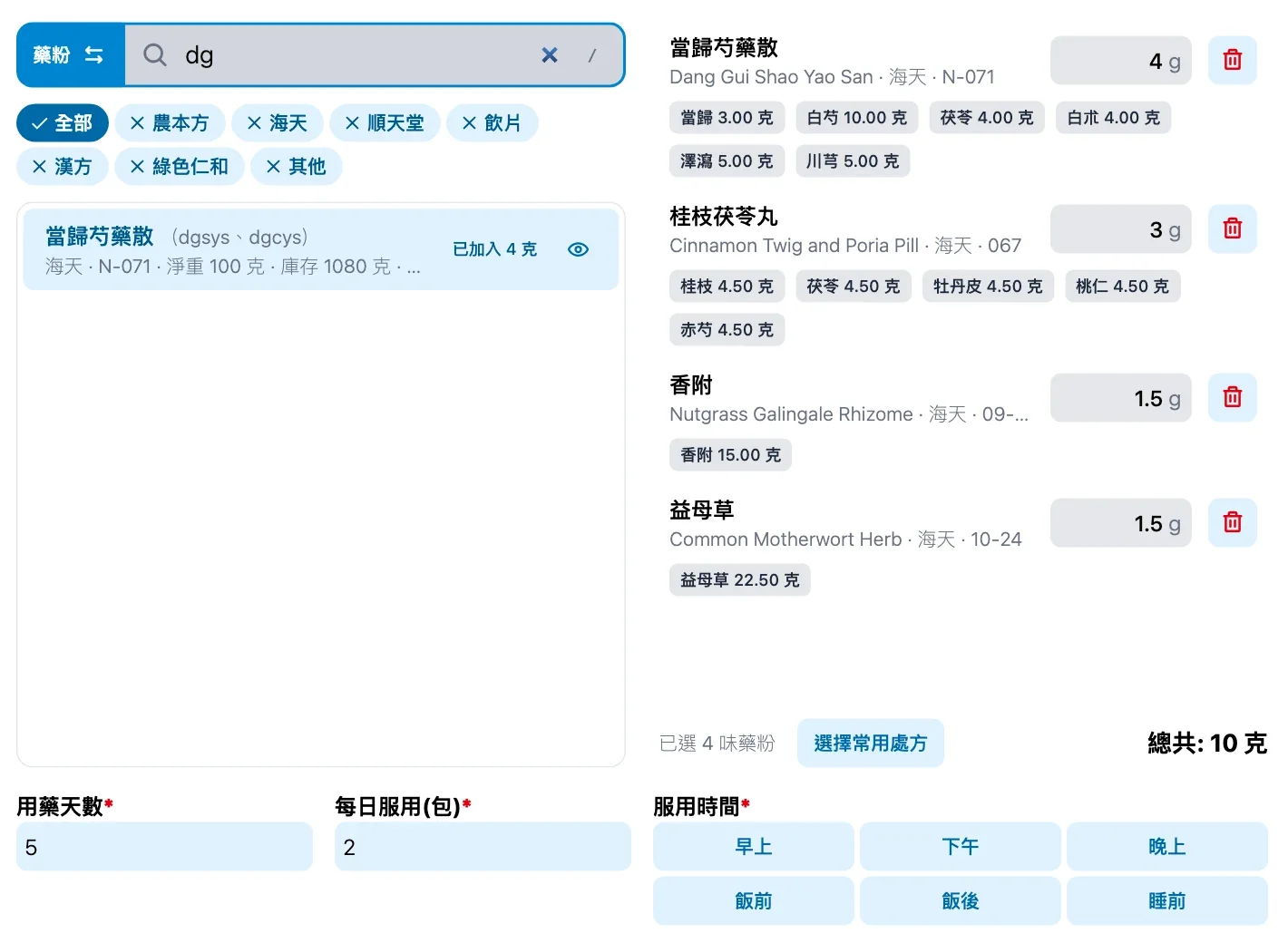Edit the 1.5 g dosage of 香附
Screen dimensions: 1288x943
tap(1121, 398)
